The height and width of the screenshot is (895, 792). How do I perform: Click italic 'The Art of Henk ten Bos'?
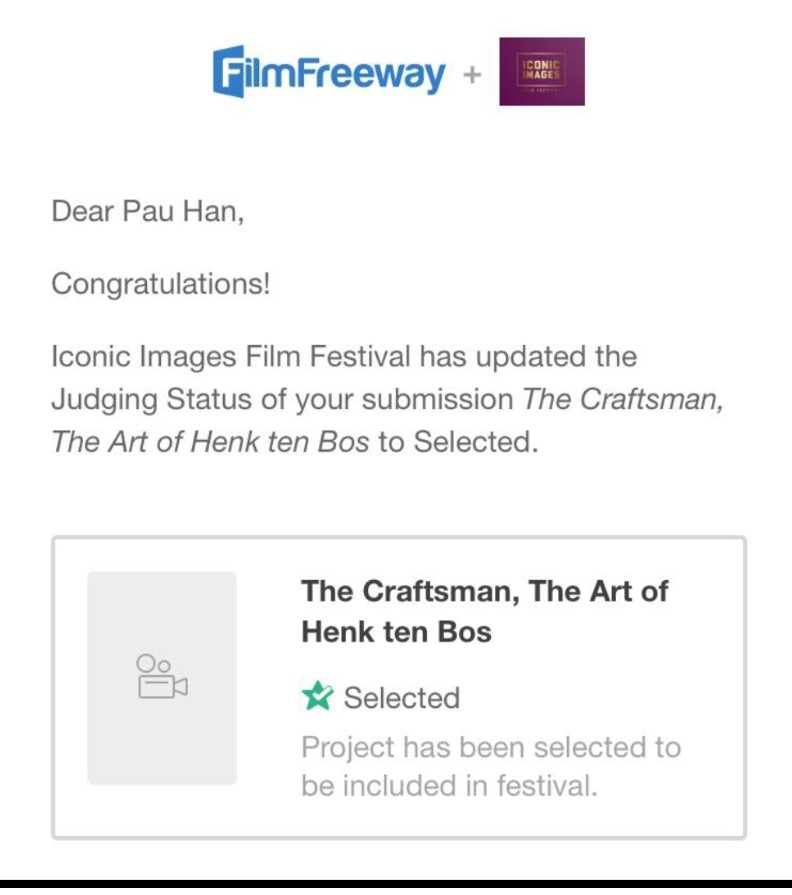[x=210, y=442]
